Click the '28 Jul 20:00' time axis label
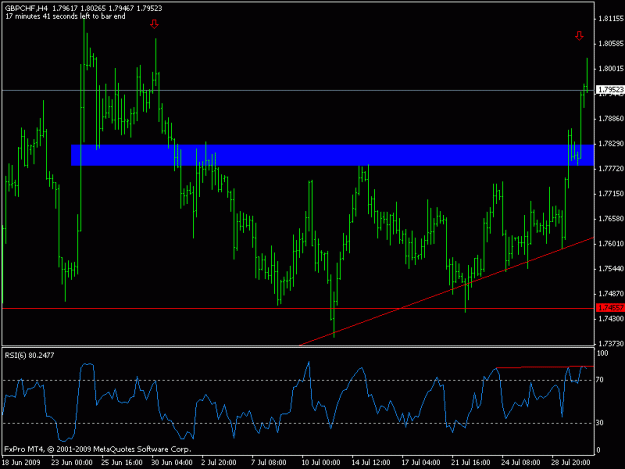 pyautogui.click(x=571, y=462)
